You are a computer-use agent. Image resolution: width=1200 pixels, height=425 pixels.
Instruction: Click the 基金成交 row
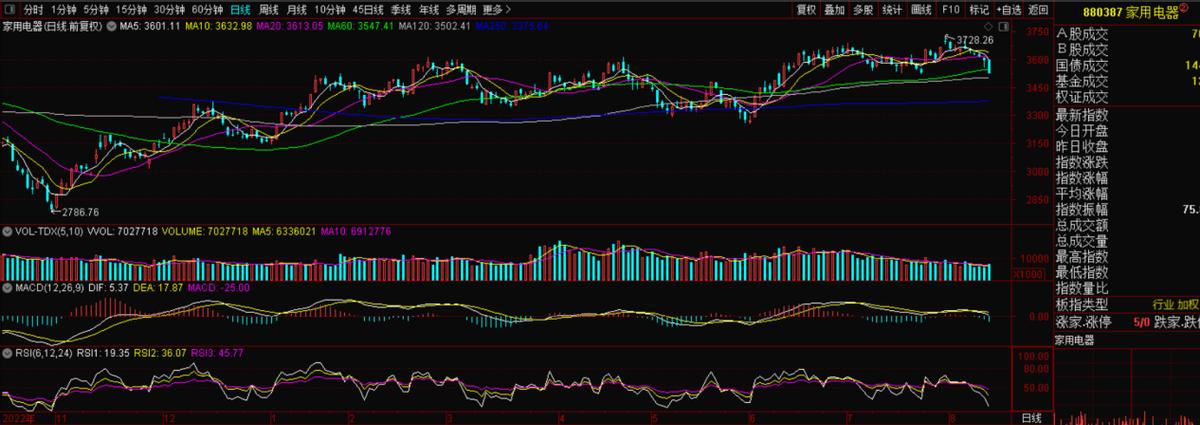1127,81
